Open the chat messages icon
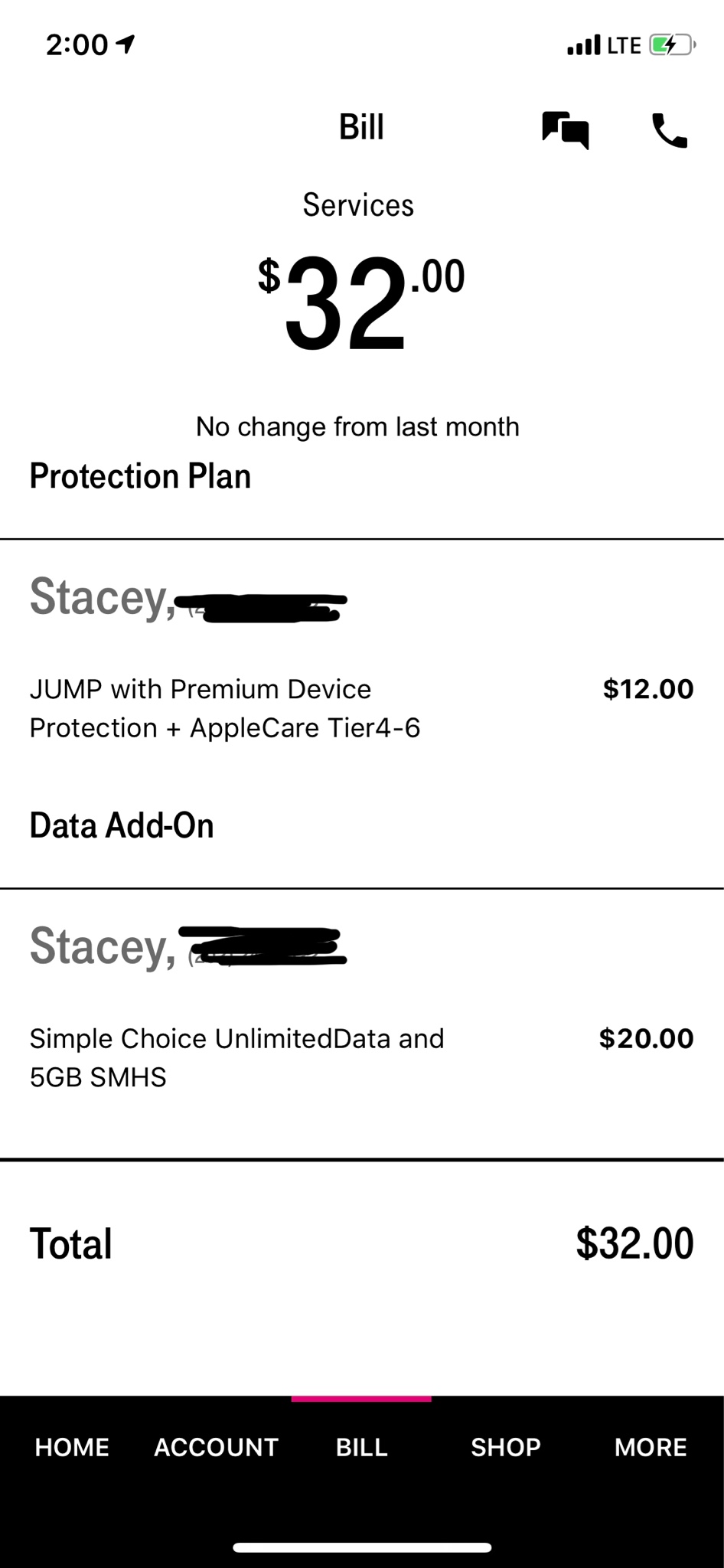724x1568 pixels. pos(566,130)
